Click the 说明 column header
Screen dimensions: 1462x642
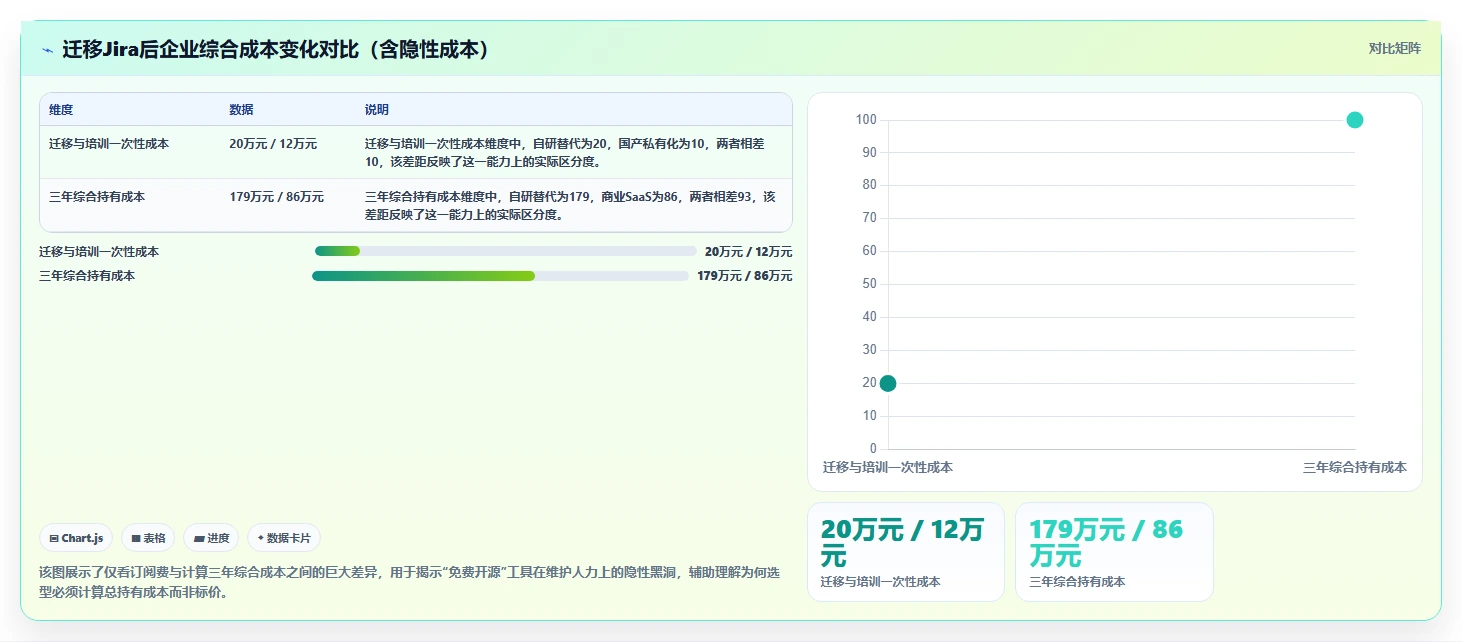pyautogui.click(x=377, y=110)
